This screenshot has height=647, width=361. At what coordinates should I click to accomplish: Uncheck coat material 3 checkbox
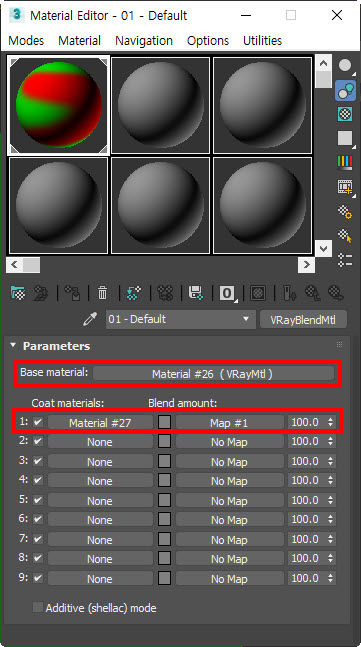click(x=38, y=460)
